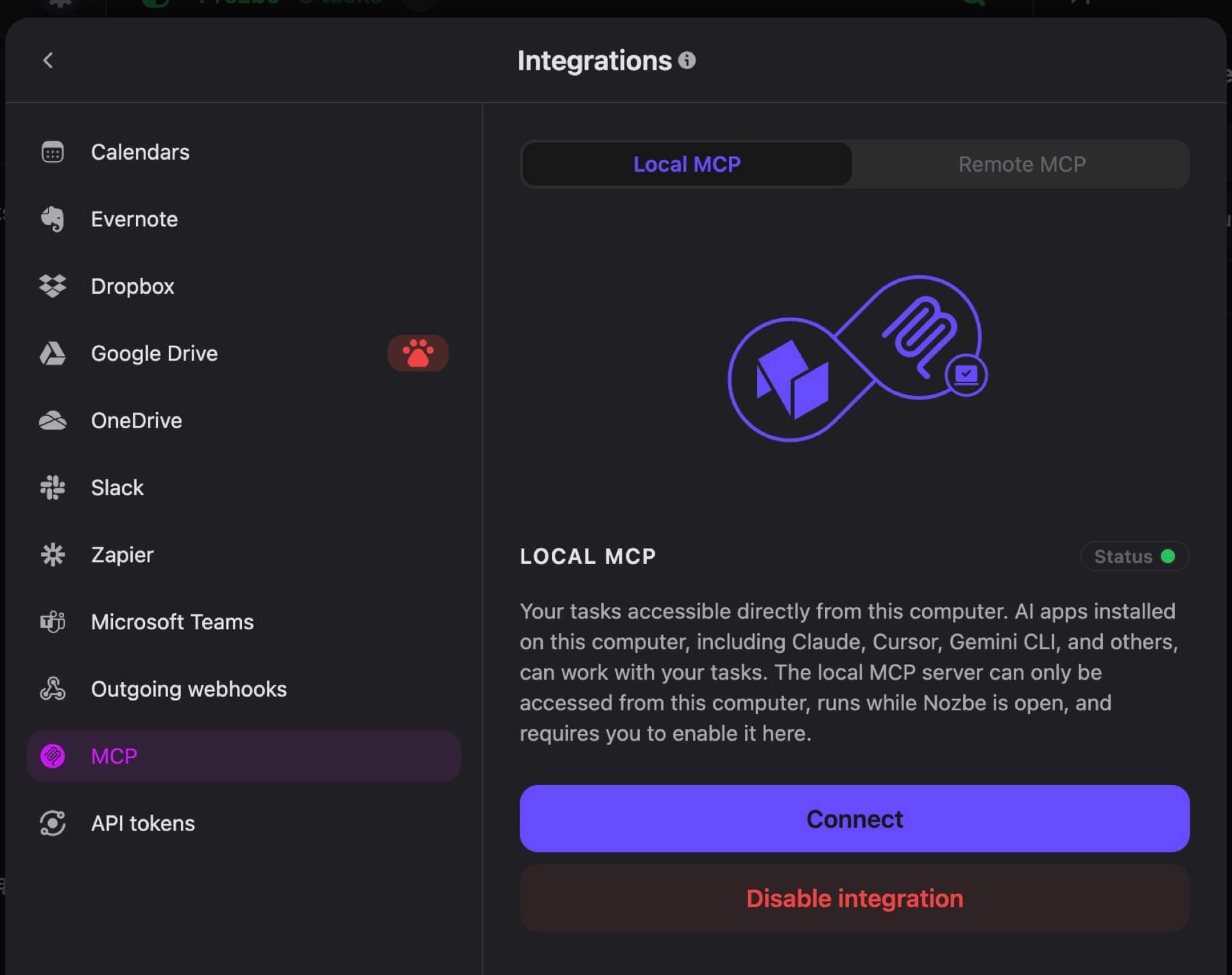
Task: Click the Disable integration button
Action: coord(855,899)
